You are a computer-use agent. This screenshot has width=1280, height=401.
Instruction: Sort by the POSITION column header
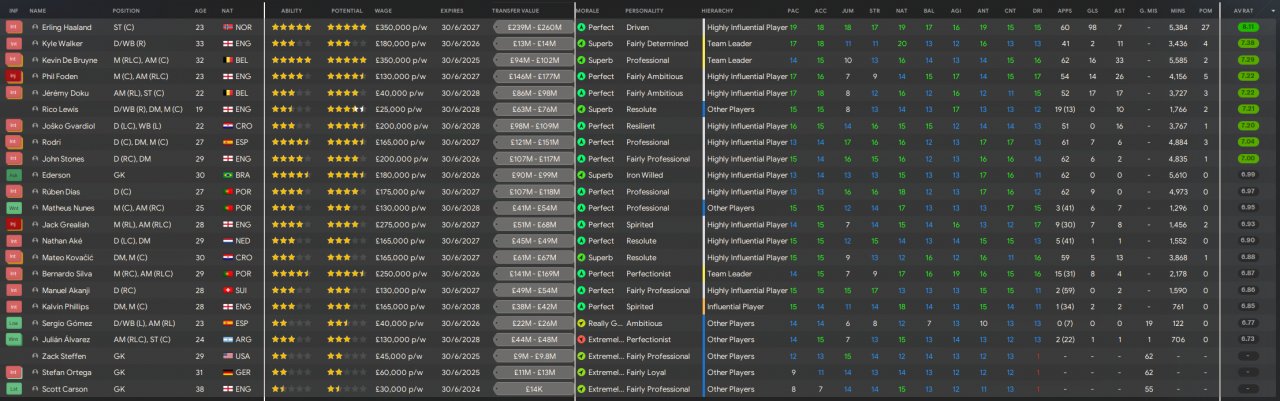[x=126, y=10]
